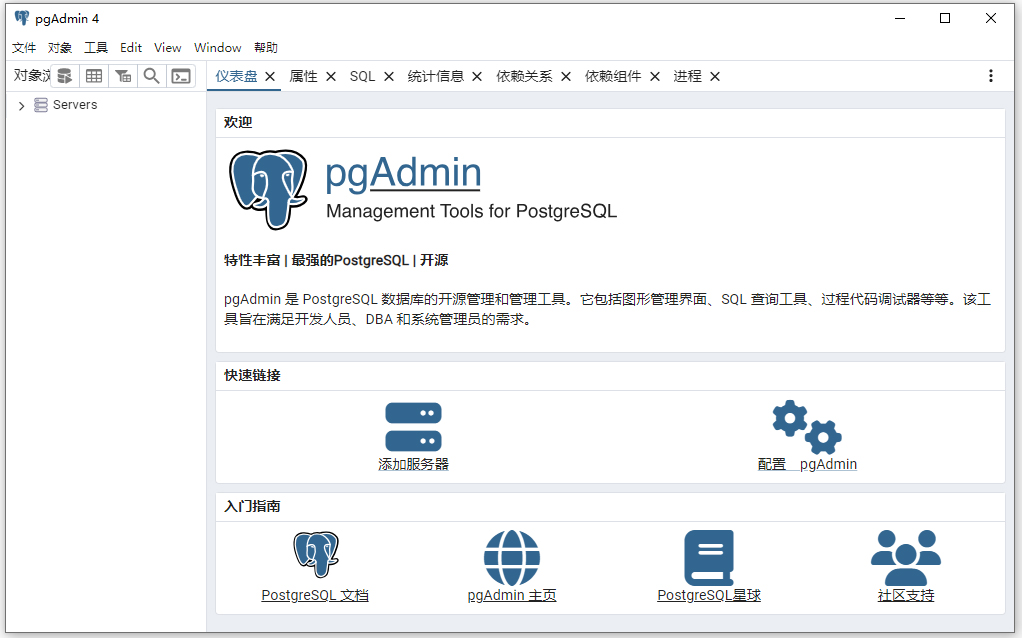Collapse the 快速链接 section header

250,375
